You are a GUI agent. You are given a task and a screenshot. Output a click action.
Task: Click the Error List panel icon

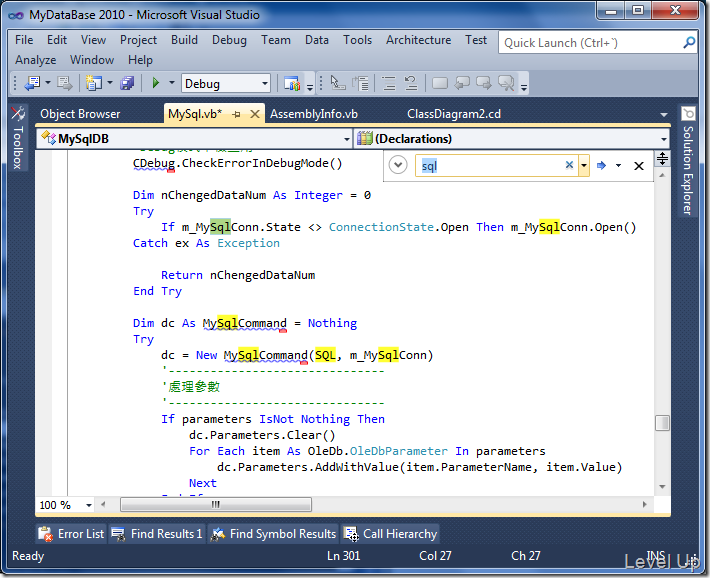(45, 534)
